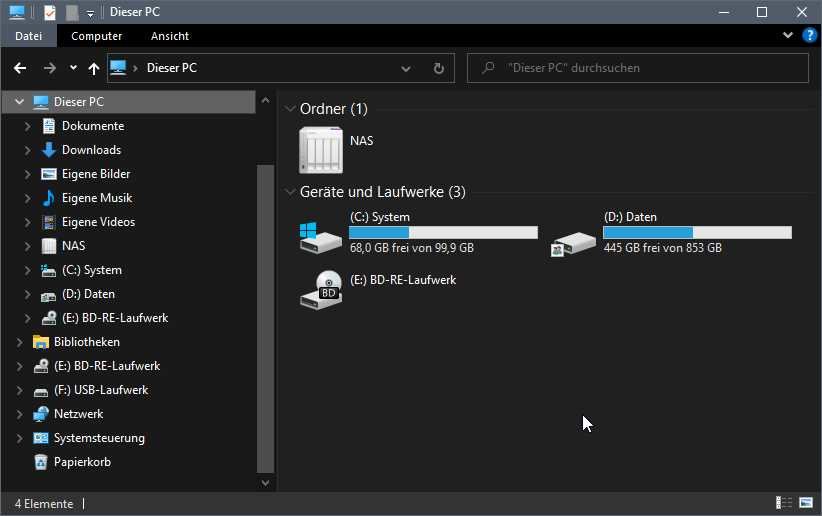Click the navigation pane scrollbar thumb
Viewport: 822px width, 516px height.
click(265, 319)
